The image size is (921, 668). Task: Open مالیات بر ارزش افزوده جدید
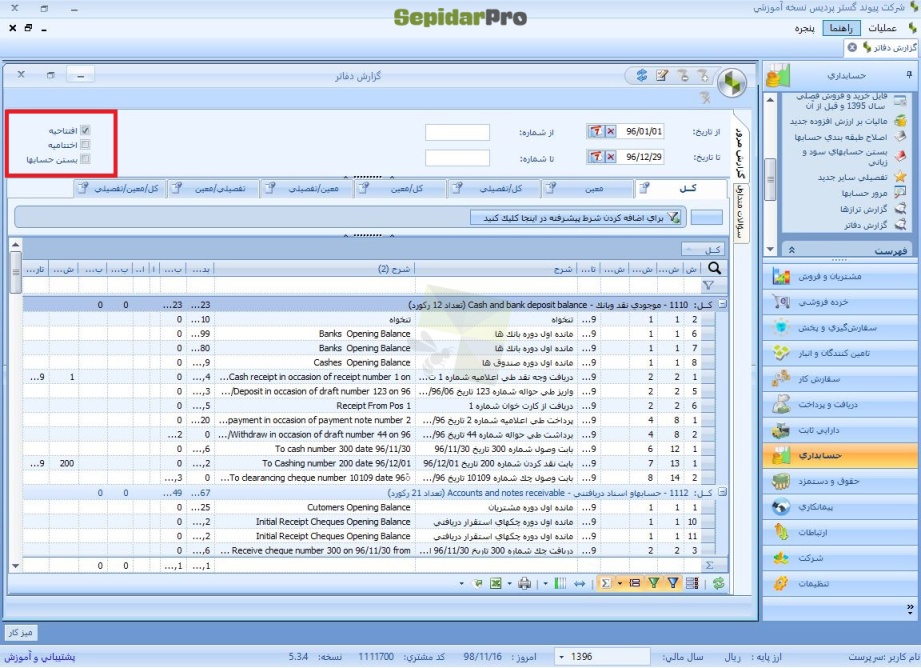tap(839, 121)
